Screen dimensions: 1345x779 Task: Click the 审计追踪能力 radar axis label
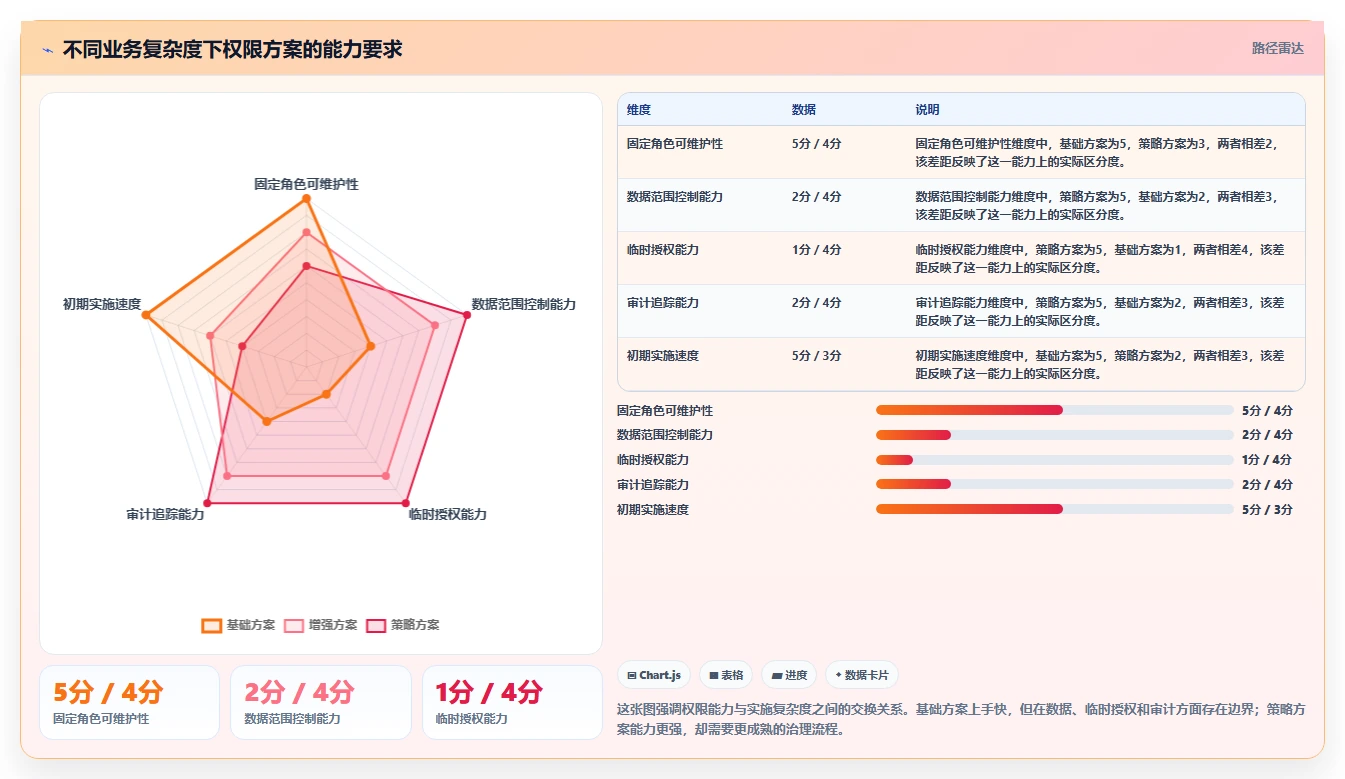point(165,514)
